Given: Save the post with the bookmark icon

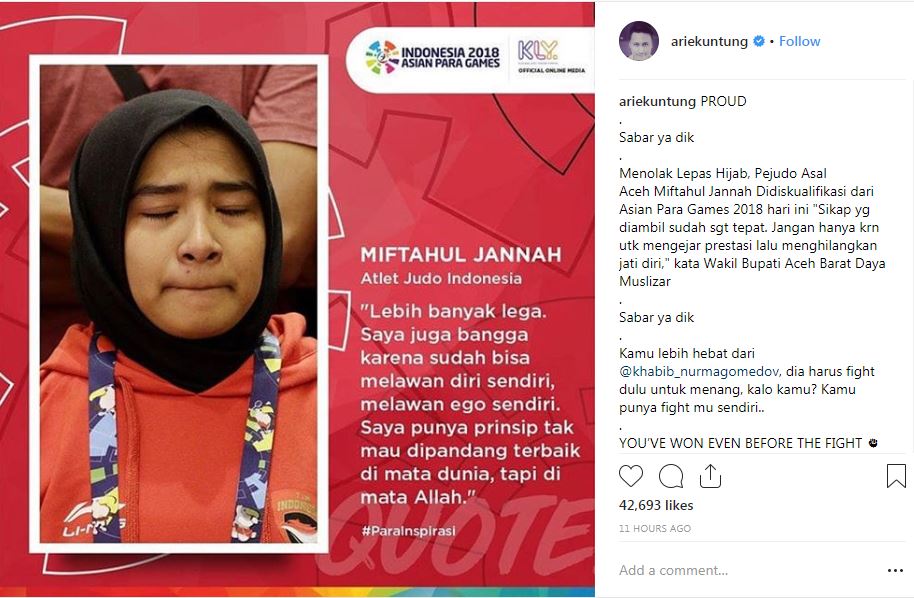Looking at the screenshot, I should [x=896, y=476].
